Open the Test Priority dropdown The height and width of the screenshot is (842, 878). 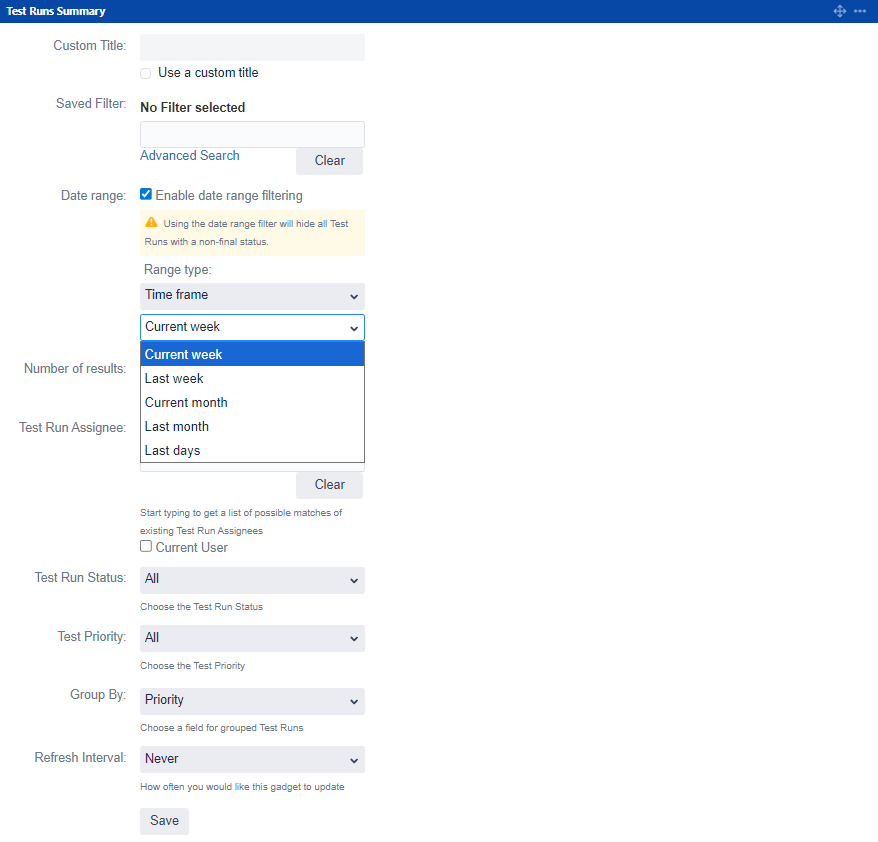[x=252, y=638]
